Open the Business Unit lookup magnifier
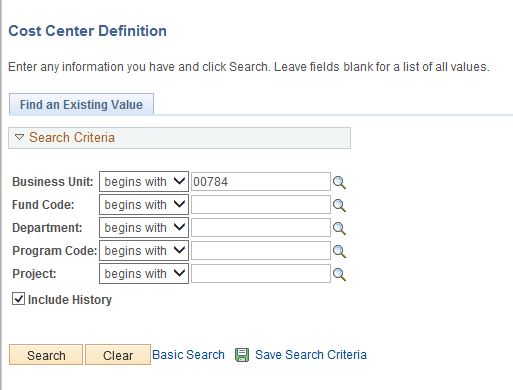513x390 pixels. point(339,182)
